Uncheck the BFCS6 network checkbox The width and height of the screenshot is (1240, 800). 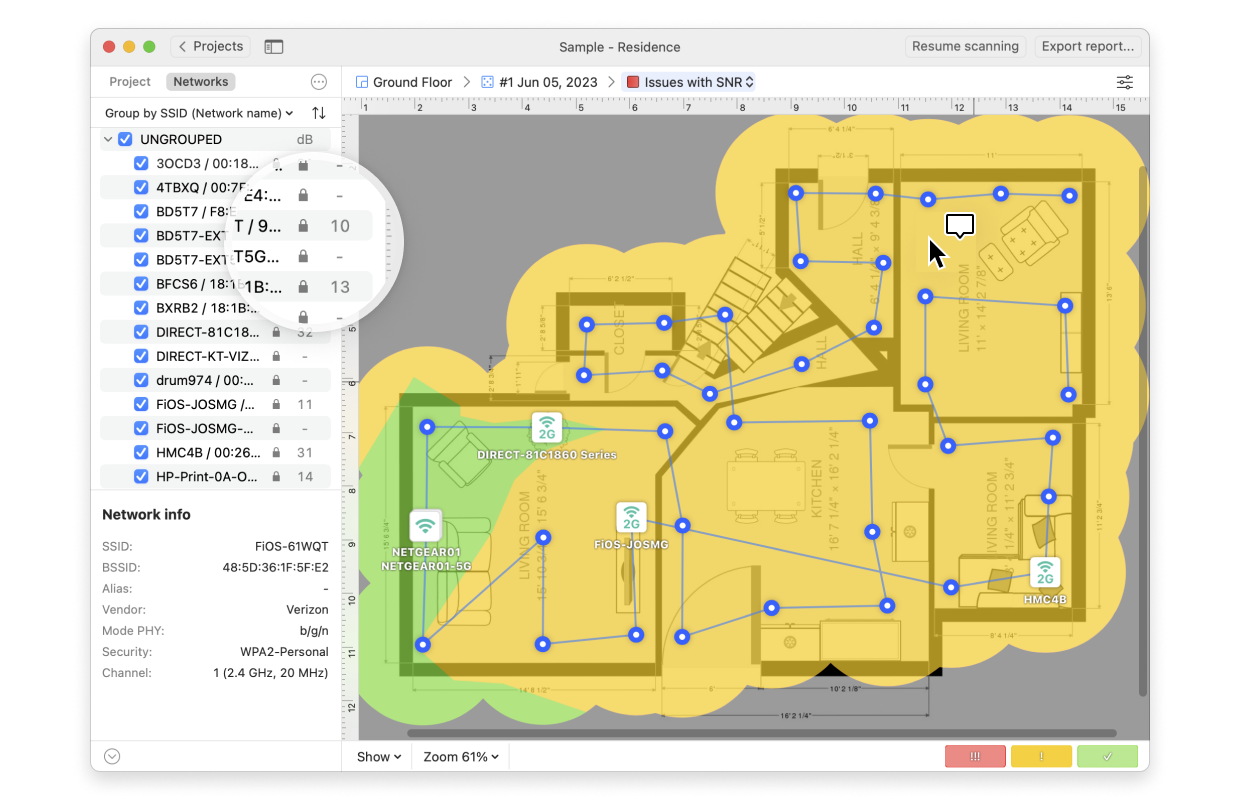pyautogui.click(x=141, y=283)
